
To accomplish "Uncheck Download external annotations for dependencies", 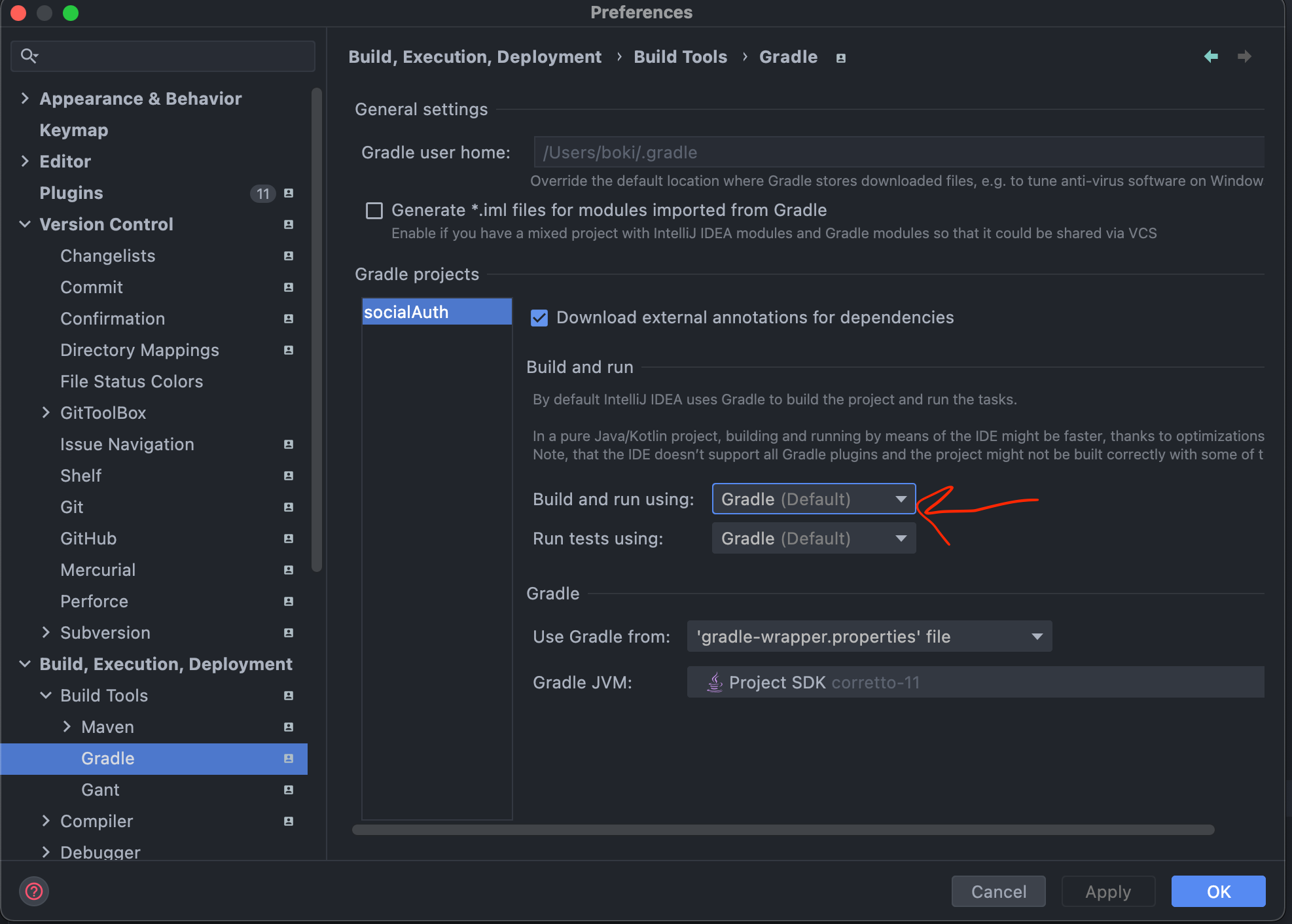I will tap(539, 318).
